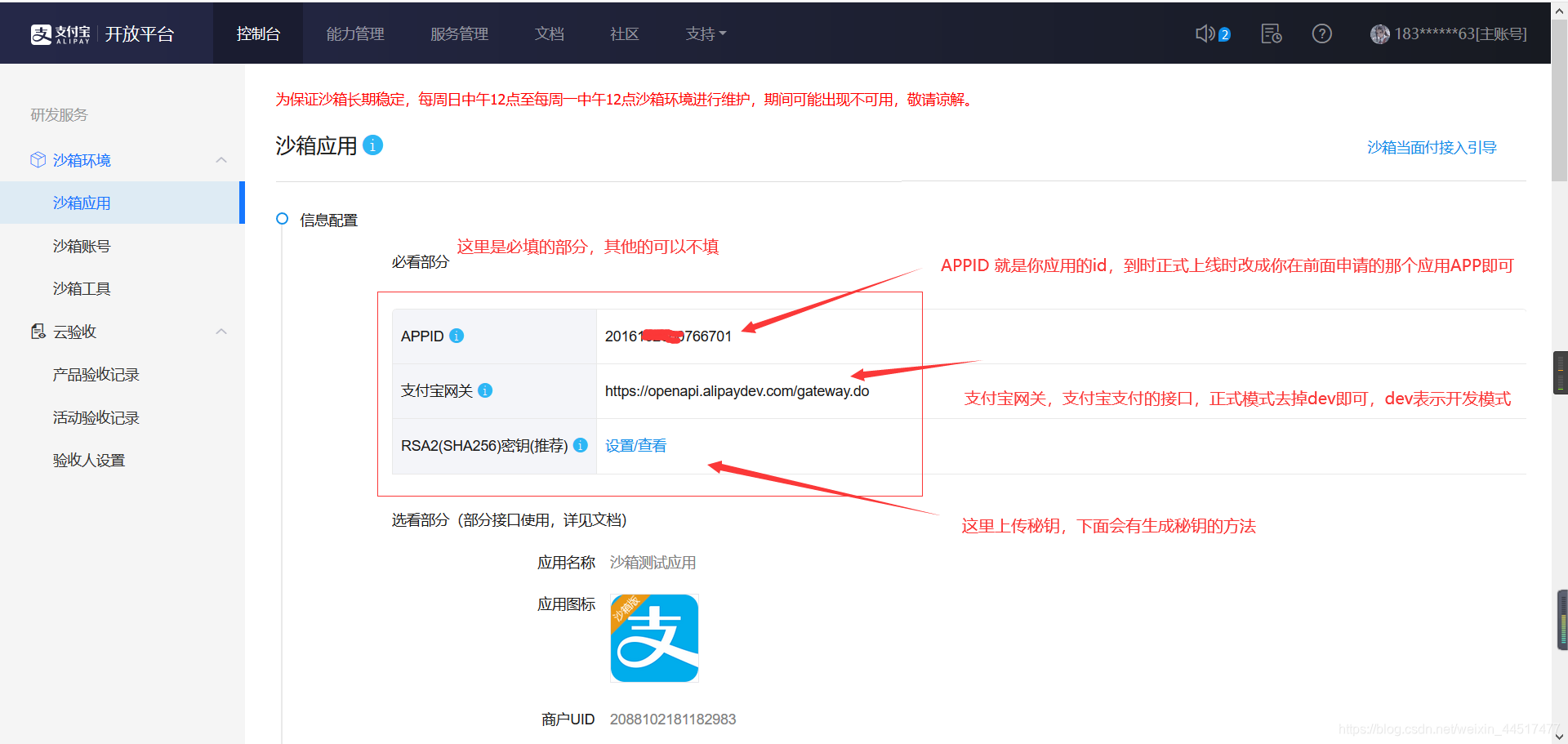Select 沙箱应用 in the sidebar
The height and width of the screenshot is (744, 1568).
point(121,203)
